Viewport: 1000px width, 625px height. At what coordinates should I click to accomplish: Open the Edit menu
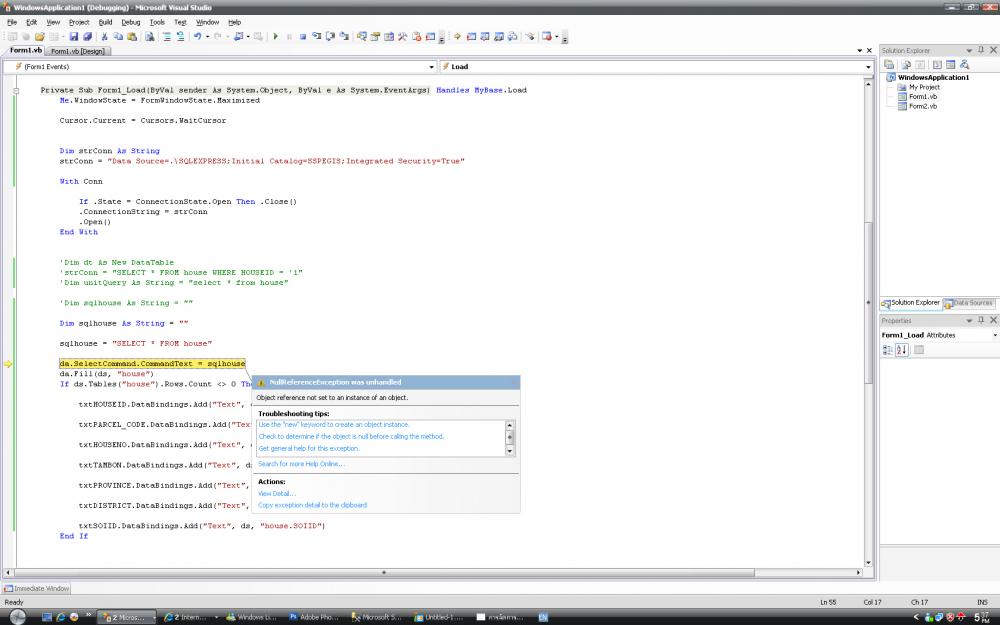click(x=31, y=22)
